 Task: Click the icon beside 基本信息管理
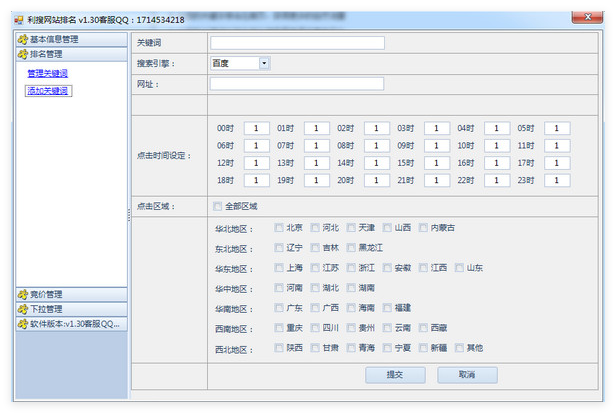tap(23, 39)
